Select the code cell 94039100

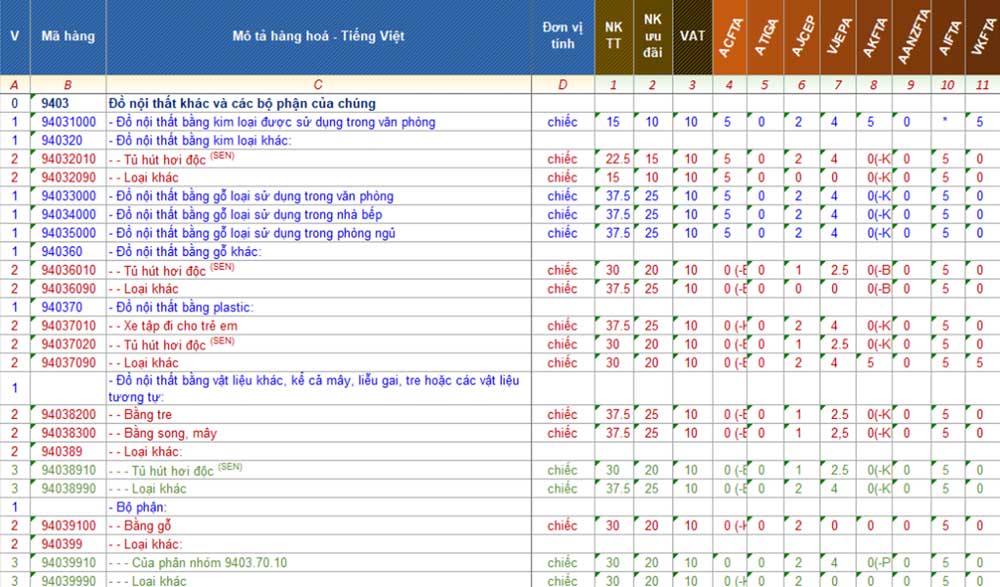pos(68,526)
